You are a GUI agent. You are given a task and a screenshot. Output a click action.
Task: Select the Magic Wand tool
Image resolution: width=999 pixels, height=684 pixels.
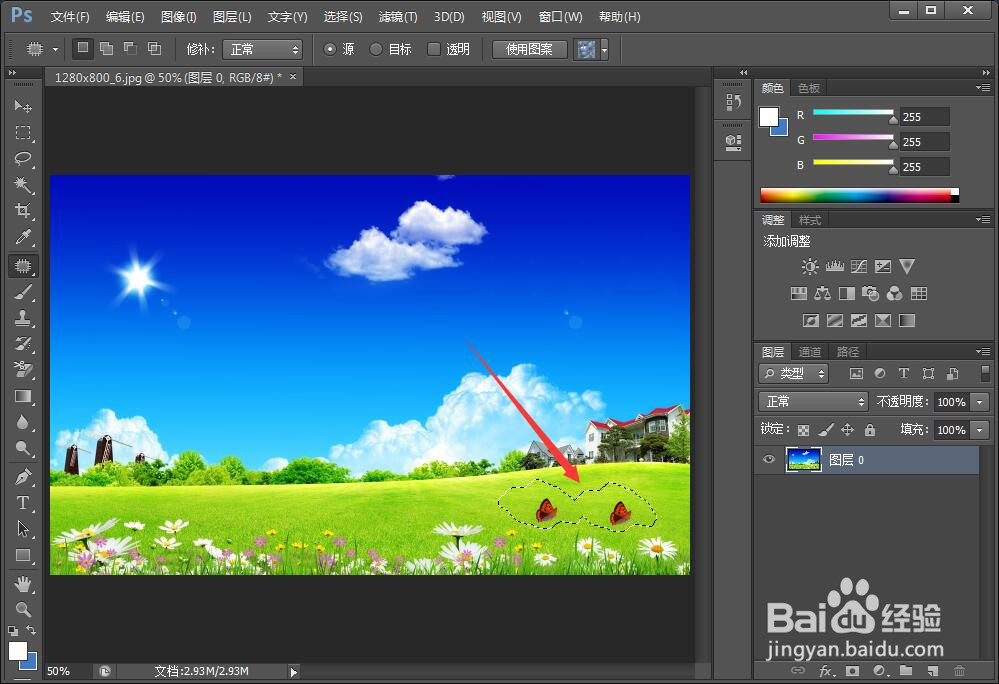coord(23,185)
